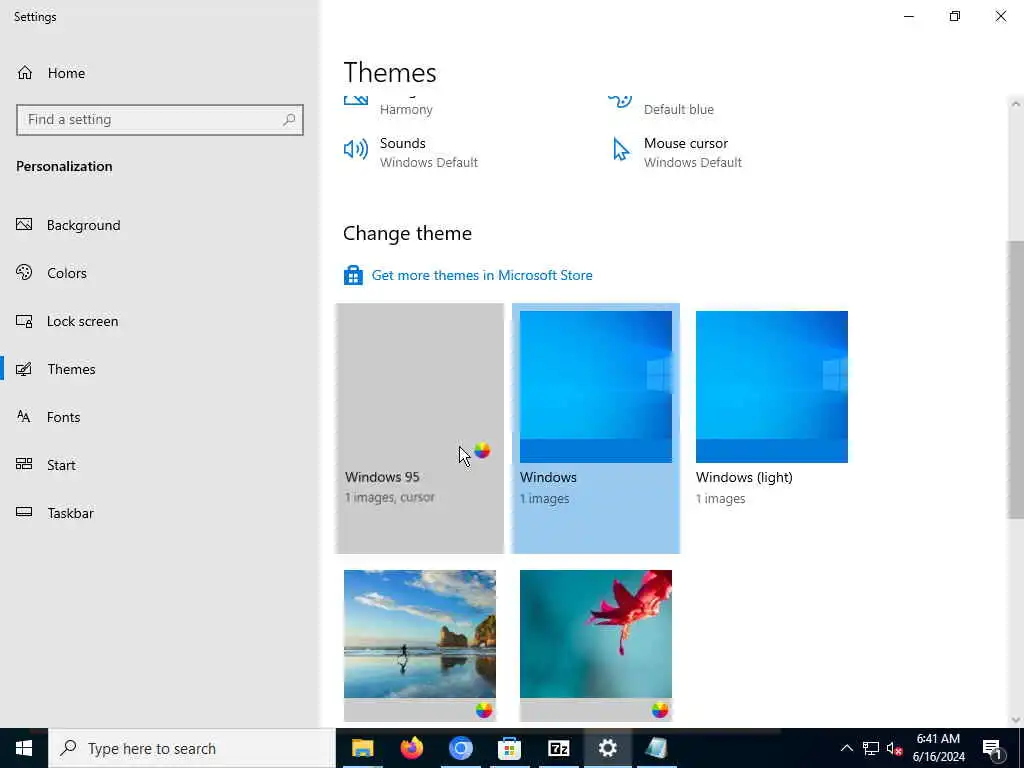Screen dimensions: 1024x768
Task: Click the muted volume icon in tray
Action: (x=894, y=748)
